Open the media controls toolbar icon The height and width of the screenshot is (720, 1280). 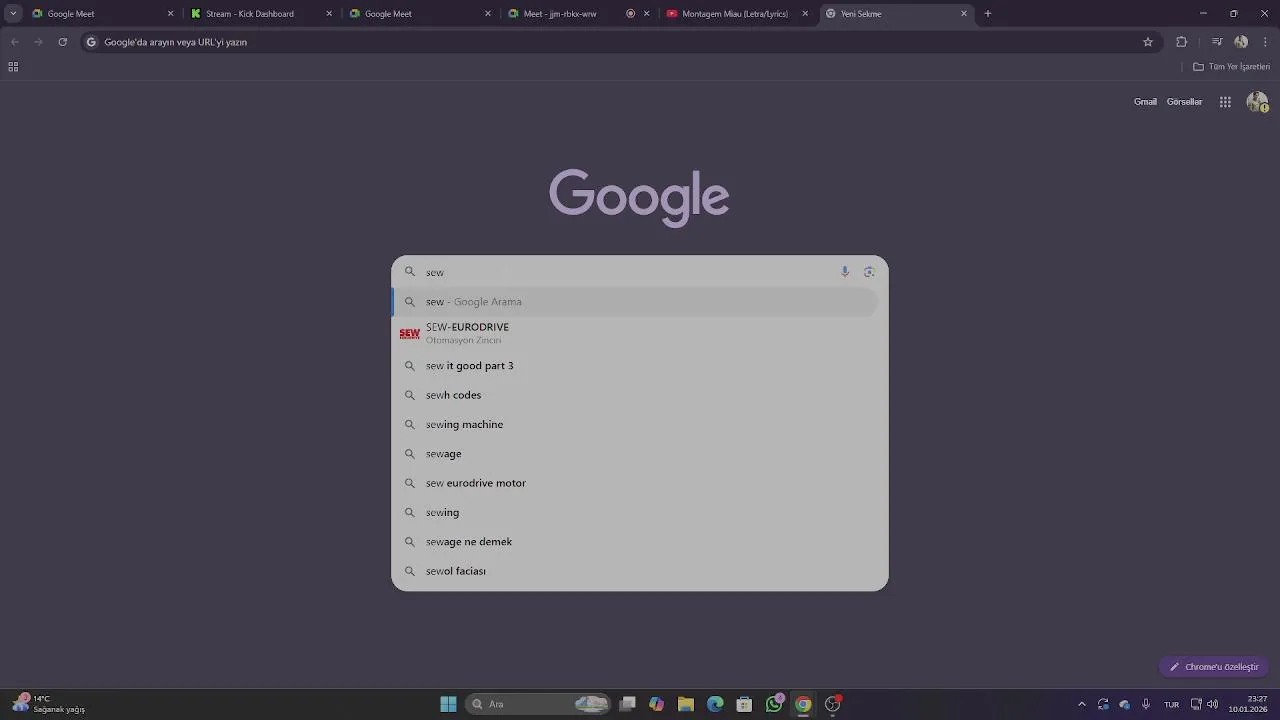point(1217,42)
